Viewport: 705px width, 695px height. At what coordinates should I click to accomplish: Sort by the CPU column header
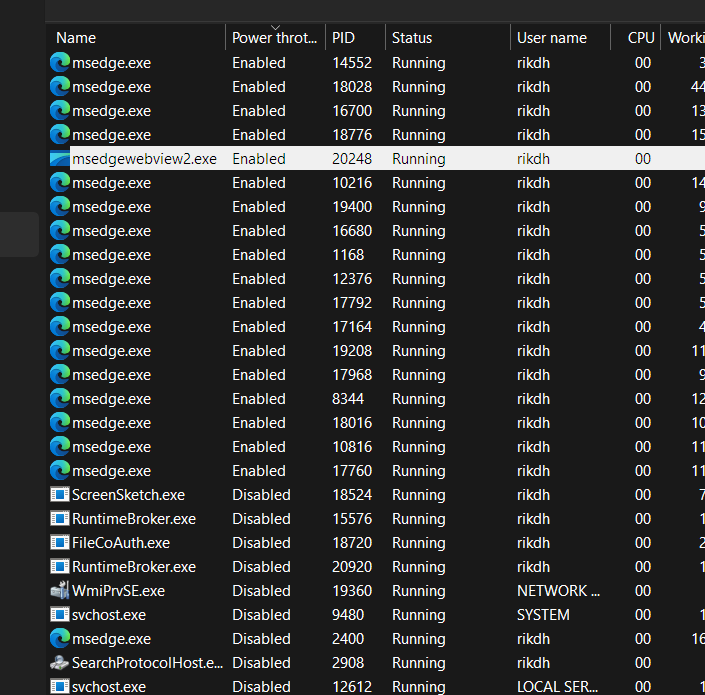point(636,38)
